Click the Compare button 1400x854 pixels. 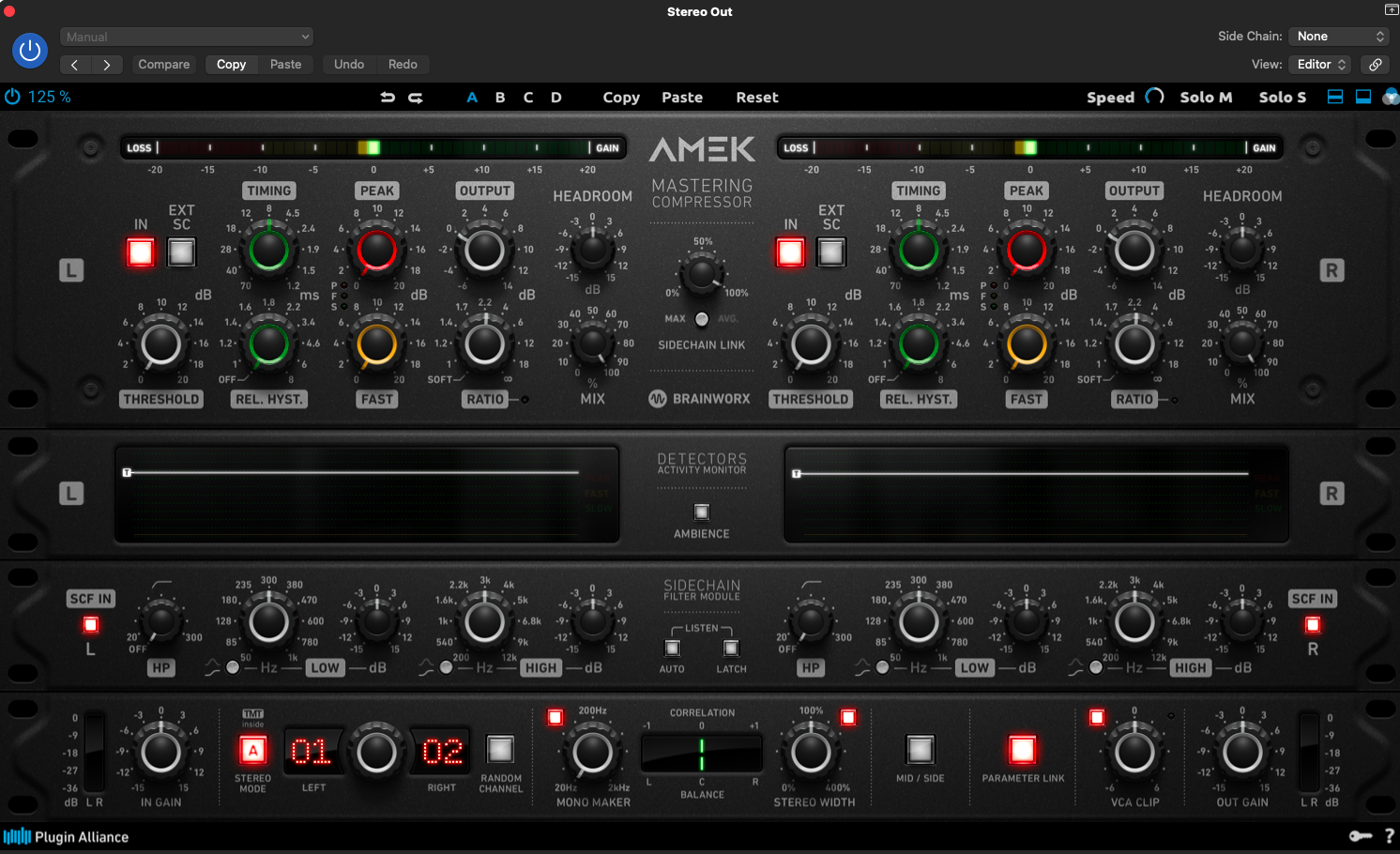164,64
